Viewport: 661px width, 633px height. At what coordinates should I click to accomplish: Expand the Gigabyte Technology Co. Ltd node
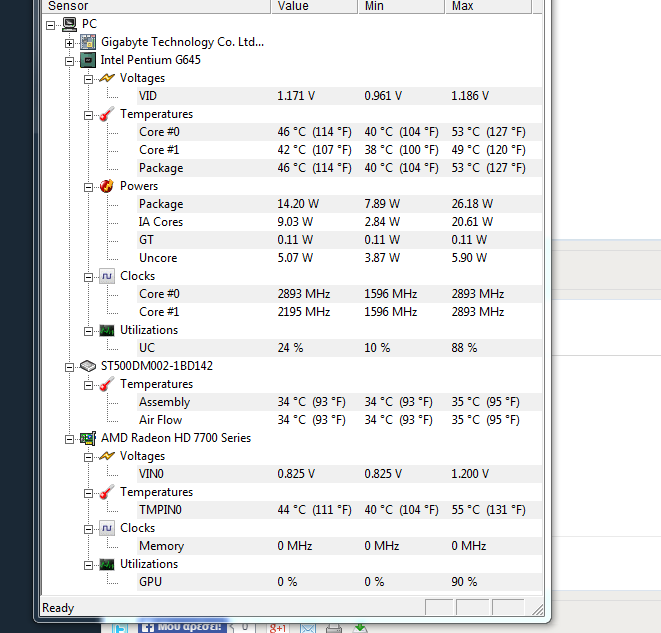(69, 43)
